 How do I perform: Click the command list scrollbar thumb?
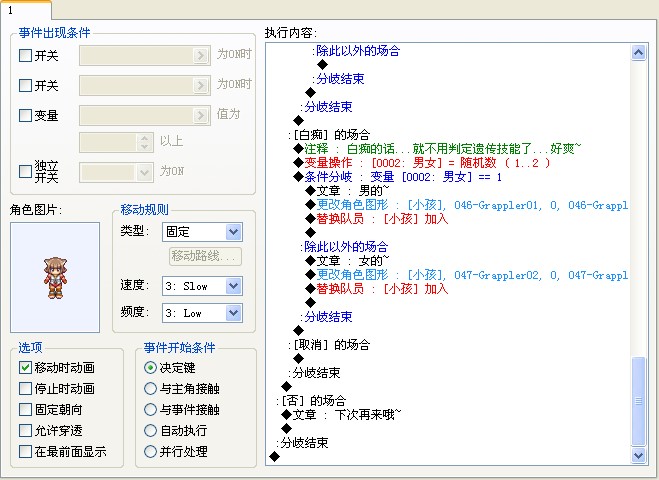(x=638, y=401)
